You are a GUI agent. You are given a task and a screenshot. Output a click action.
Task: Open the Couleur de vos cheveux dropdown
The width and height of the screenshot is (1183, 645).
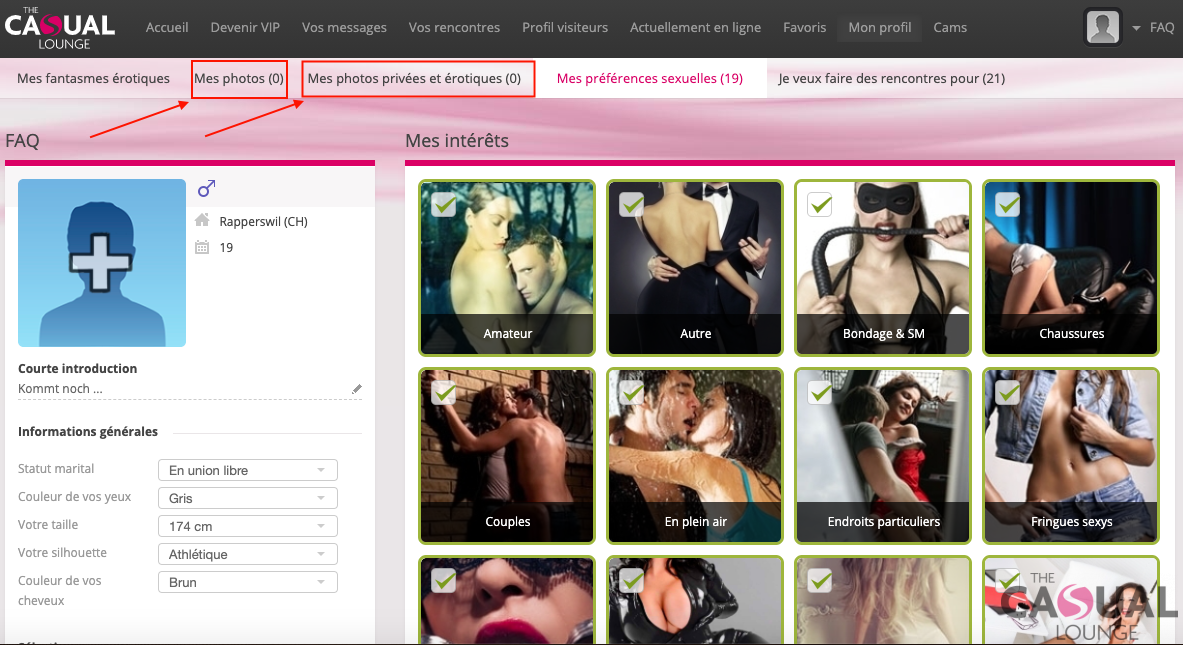pos(247,582)
